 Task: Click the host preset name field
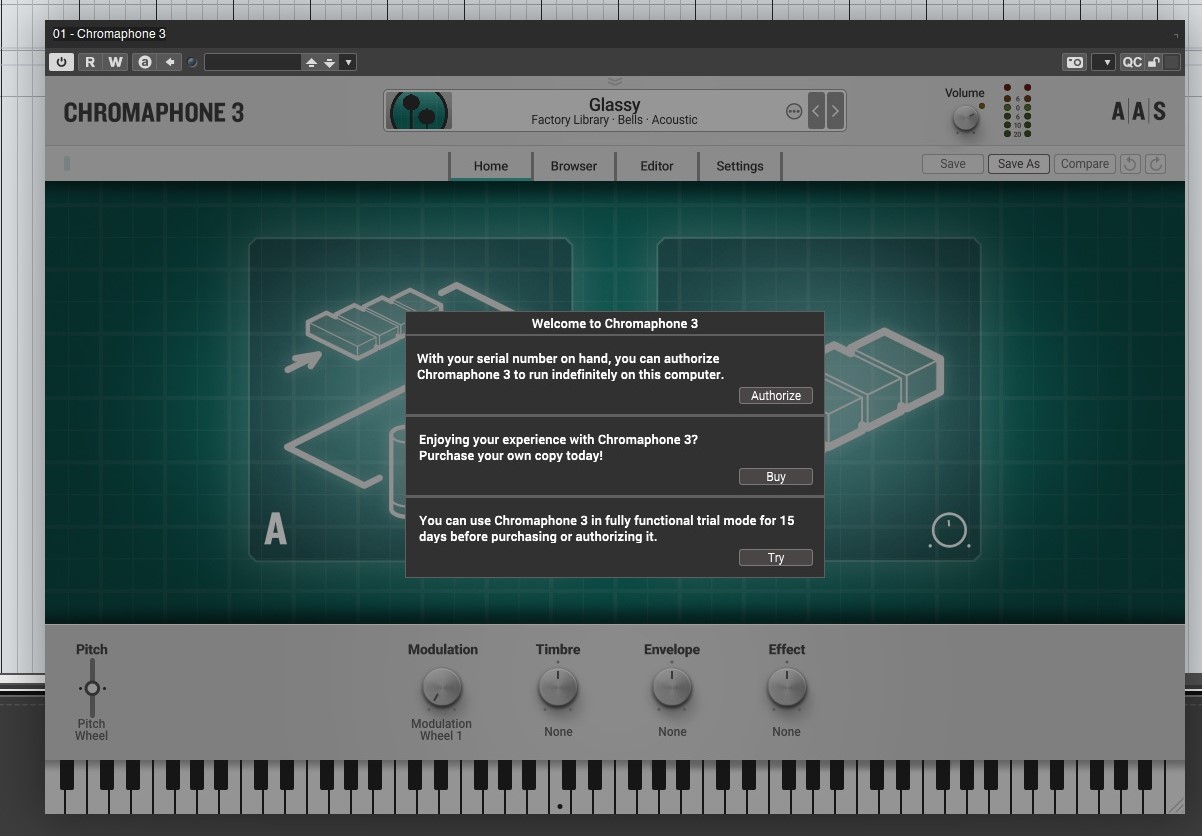click(x=253, y=62)
